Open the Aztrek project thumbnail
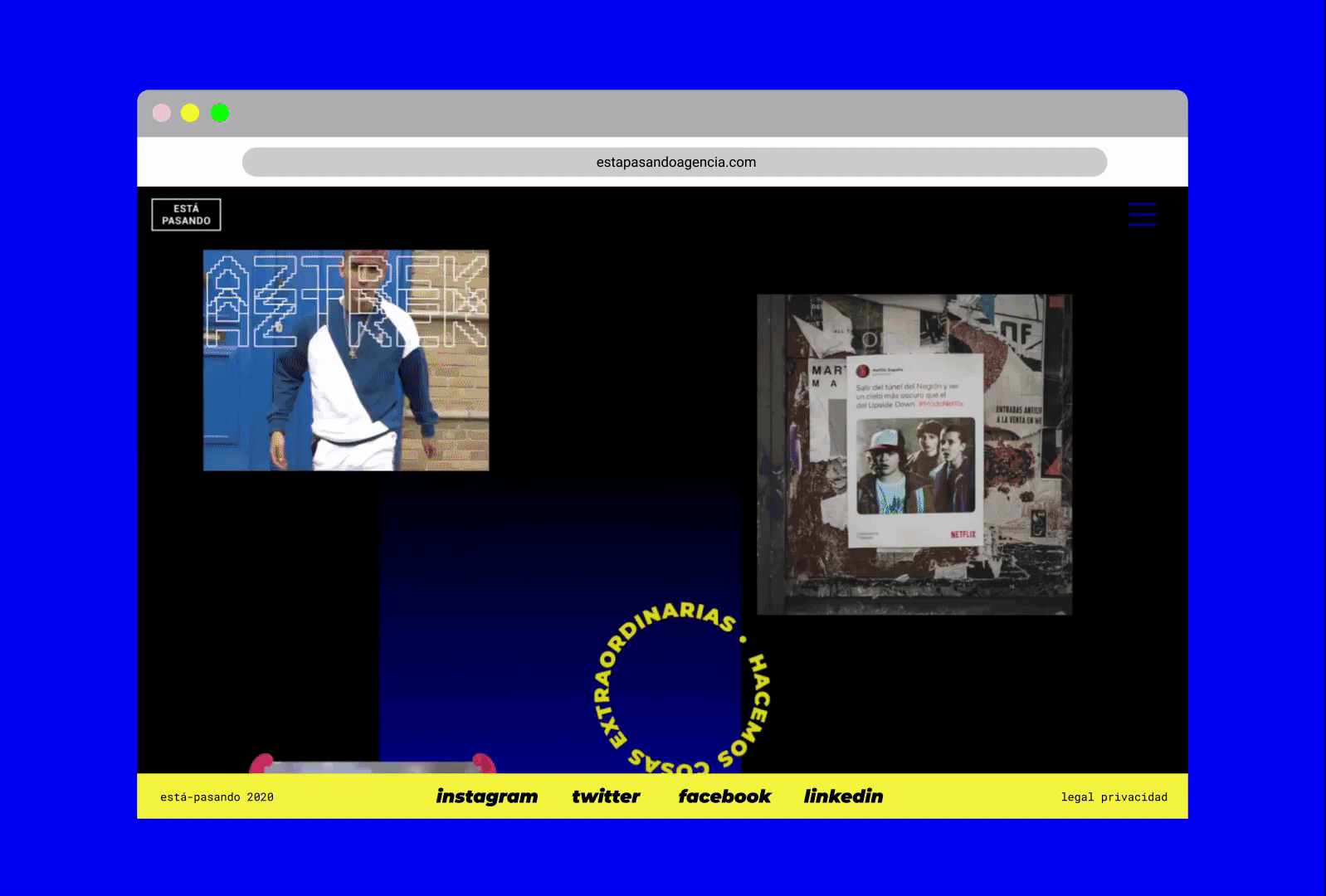The height and width of the screenshot is (896, 1326). click(346, 360)
